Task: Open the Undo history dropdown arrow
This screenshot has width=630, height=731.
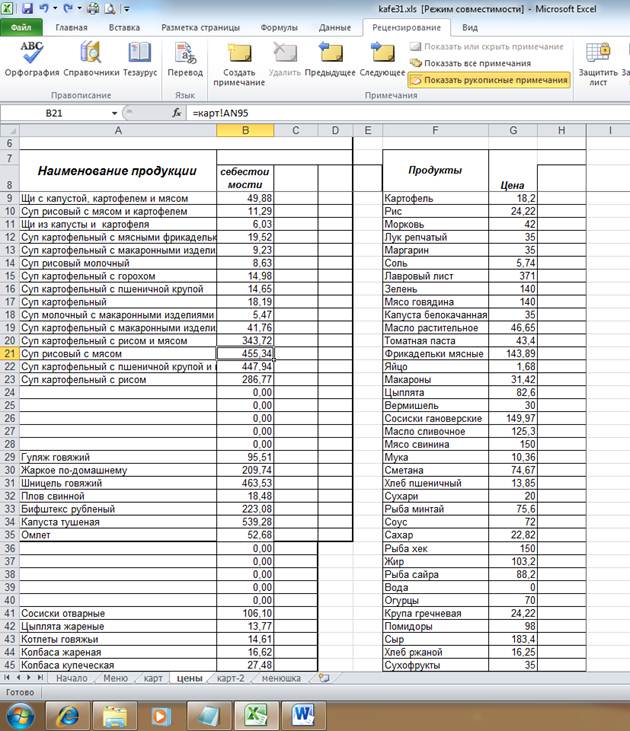Action: (x=55, y=8)
